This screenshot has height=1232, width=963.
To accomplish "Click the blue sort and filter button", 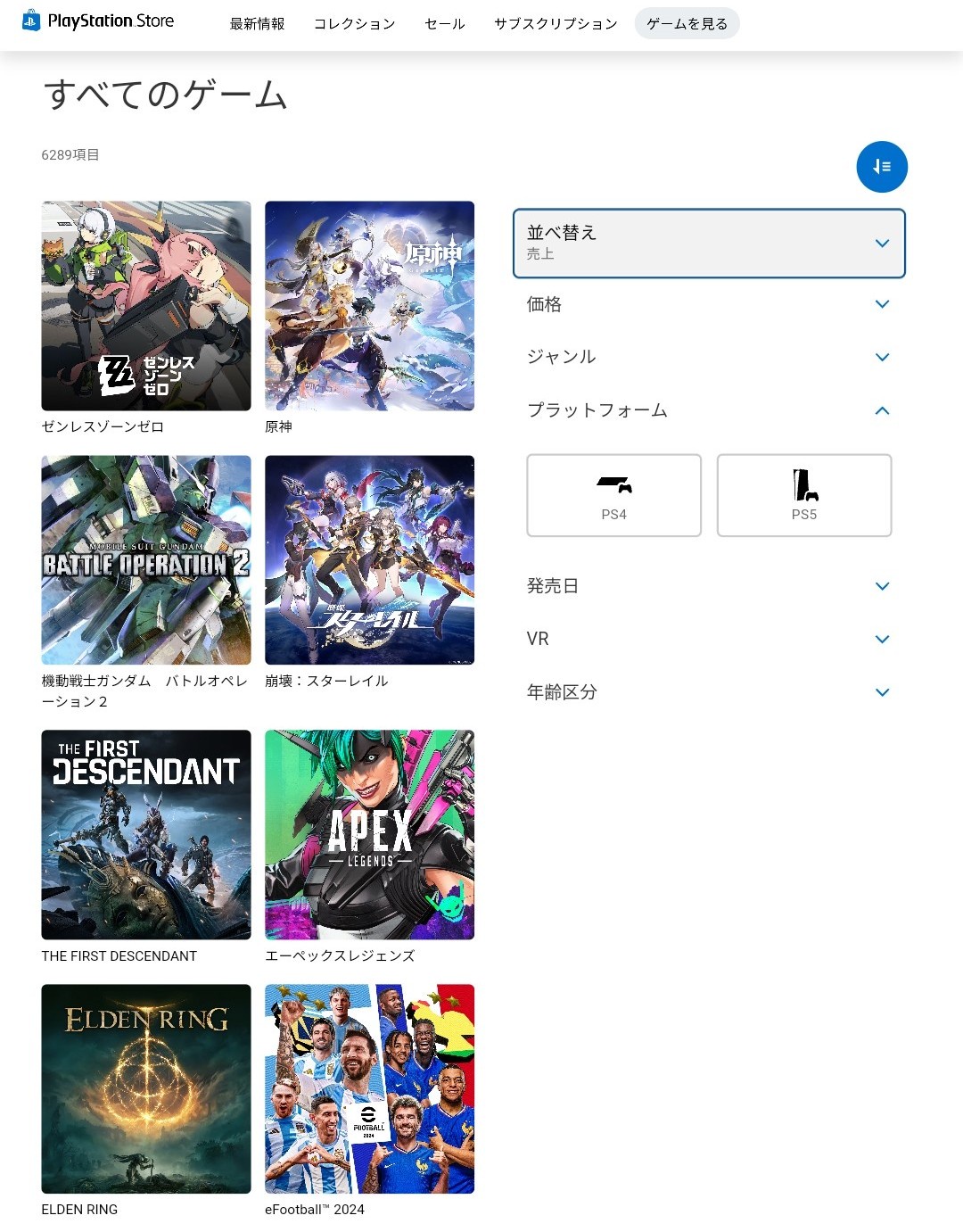I will pyautogui.click(x=882, y=167).
